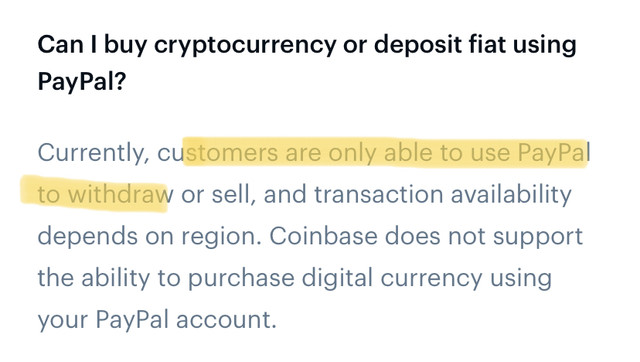This screenshot has width=640, height=362.
Task: Click the question heading about buying cryptocurrency
Action: (307, 62)
